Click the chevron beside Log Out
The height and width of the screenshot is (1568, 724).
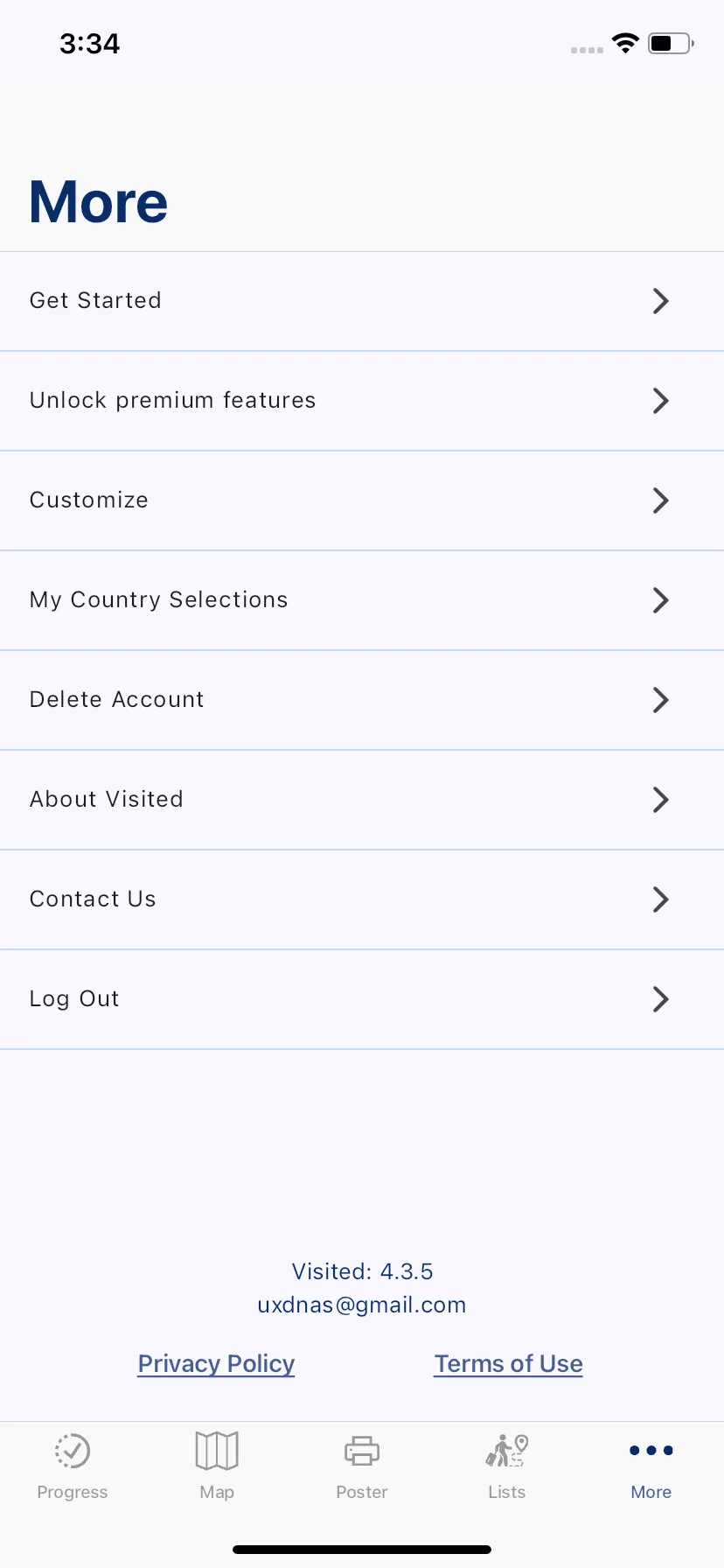pos(661,999)
